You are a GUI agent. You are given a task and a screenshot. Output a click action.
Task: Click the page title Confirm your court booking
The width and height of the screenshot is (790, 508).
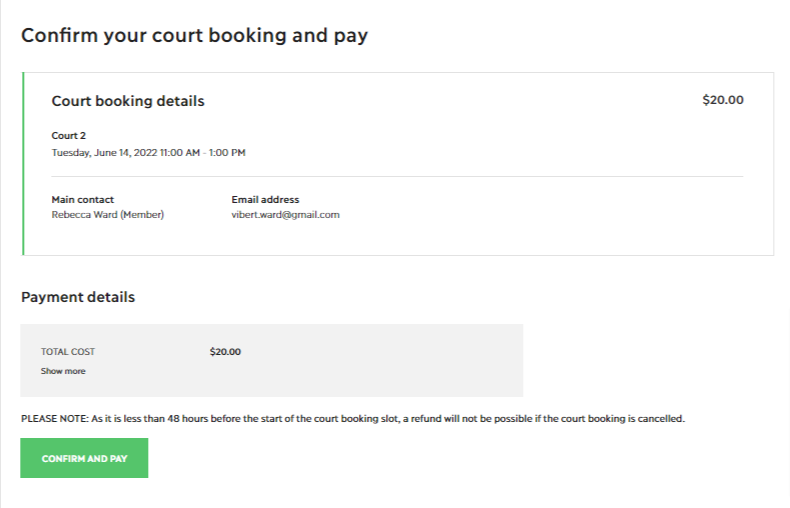pos(194,36)
